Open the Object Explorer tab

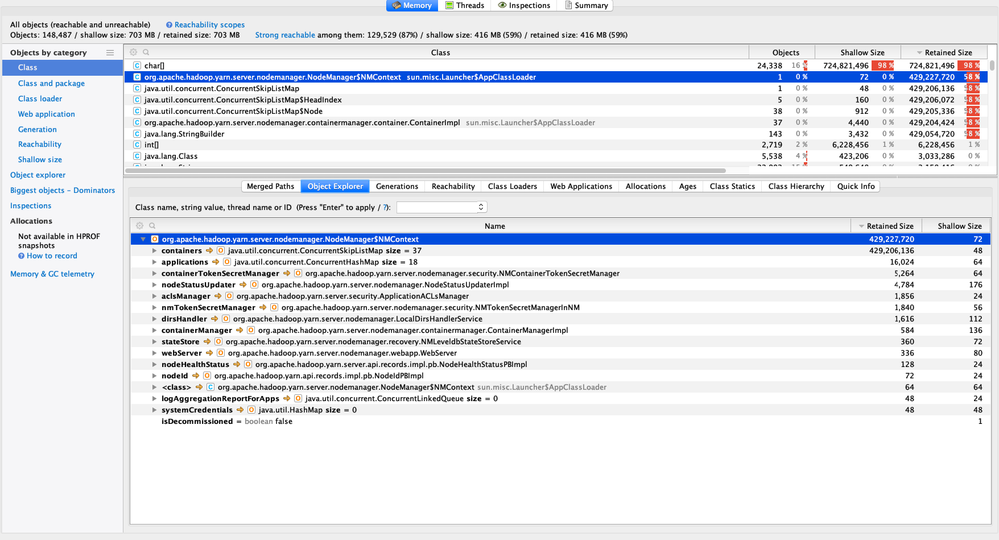[x=335, y=187]
